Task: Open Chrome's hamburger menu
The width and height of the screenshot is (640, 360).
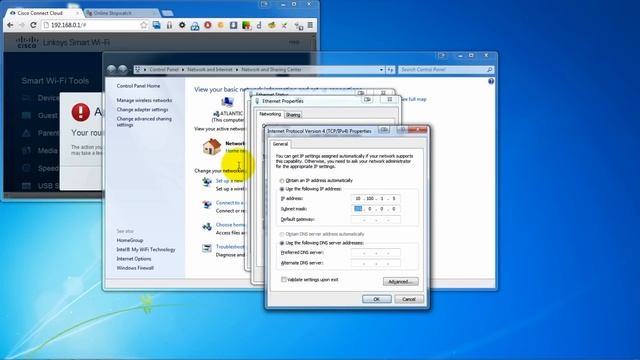Action: pos(310,25)
